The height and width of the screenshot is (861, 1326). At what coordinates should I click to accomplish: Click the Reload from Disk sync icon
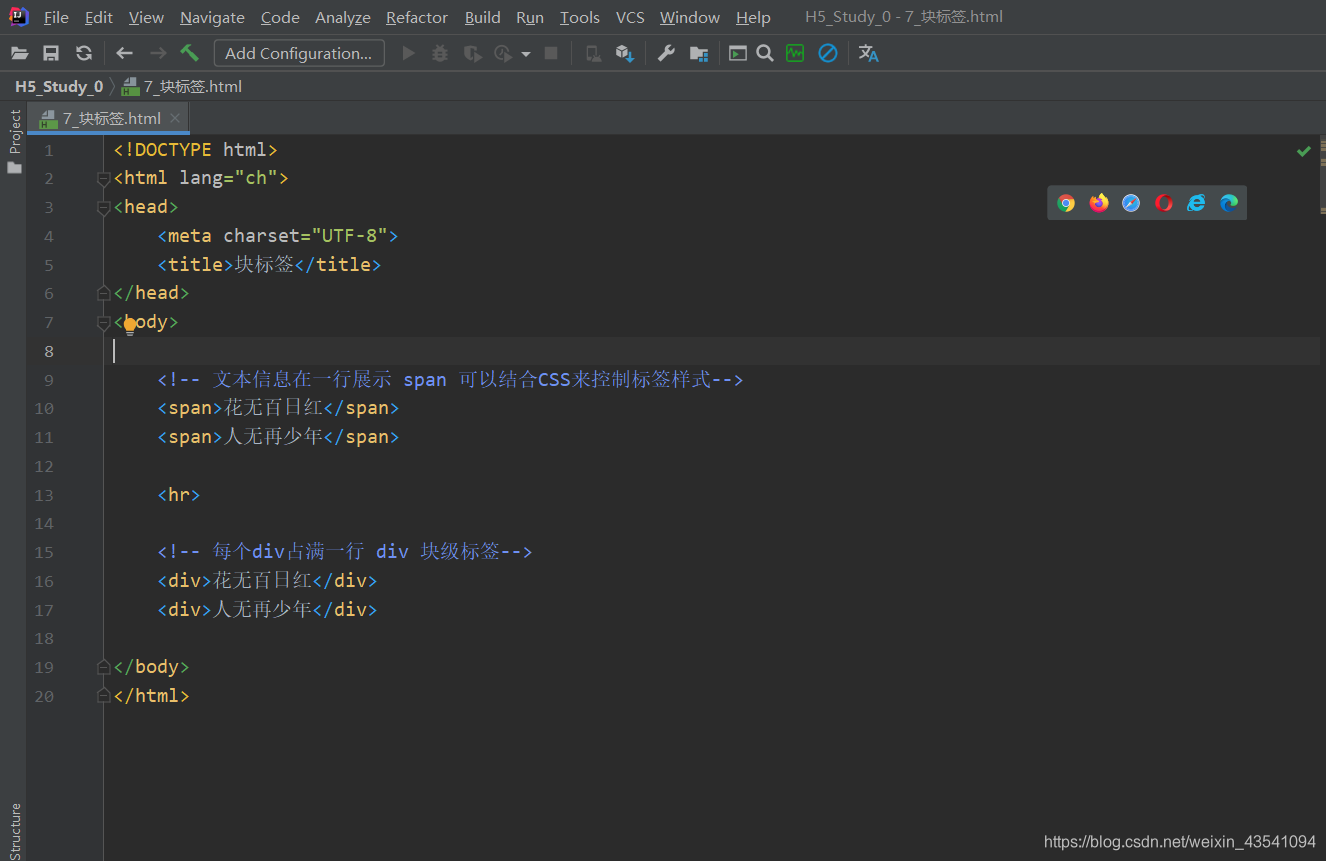pos(84,53)
